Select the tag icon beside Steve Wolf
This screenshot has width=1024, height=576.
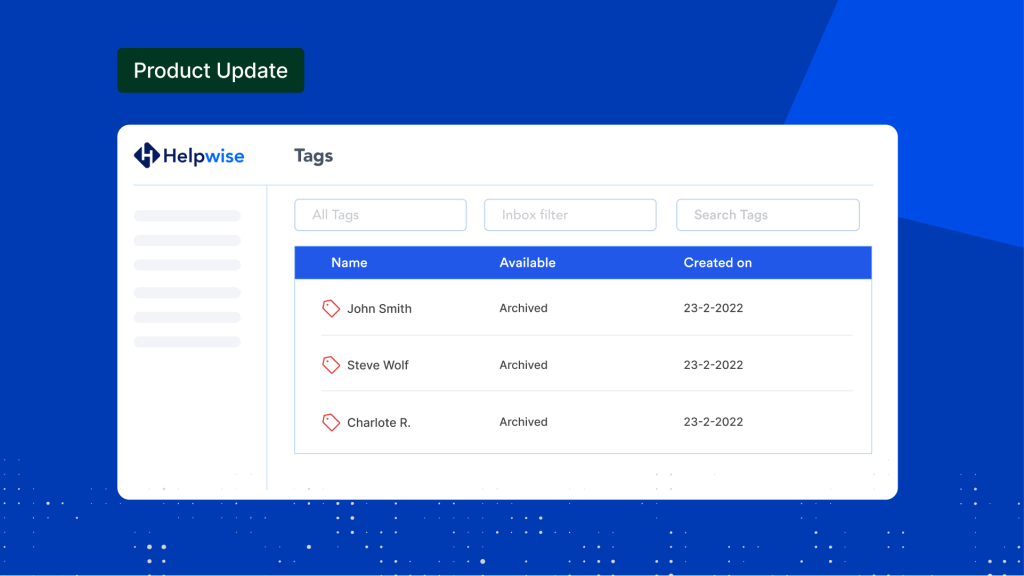(x=331, y=364)
